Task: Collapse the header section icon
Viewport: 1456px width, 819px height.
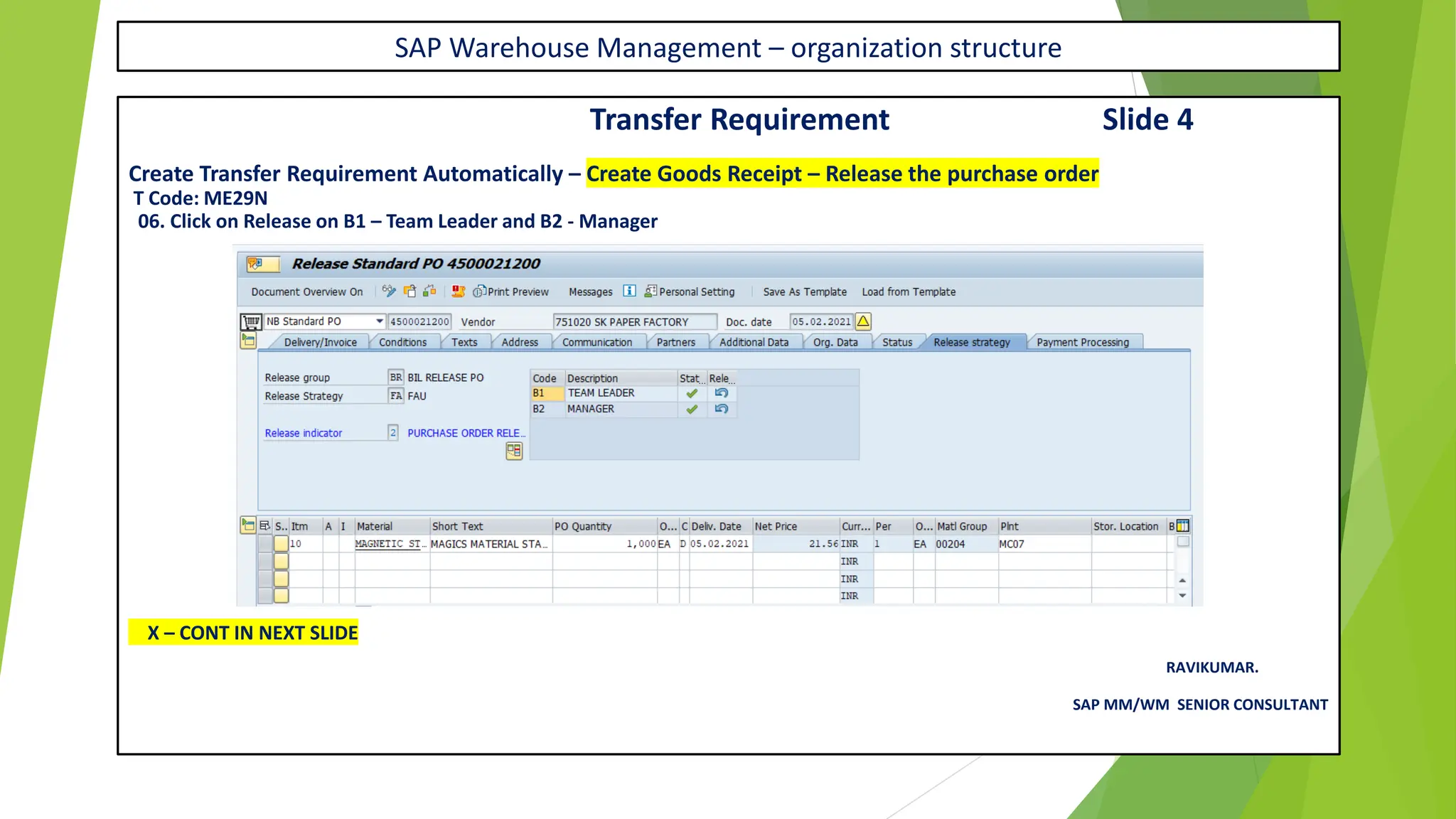Action: (x=248, y=341)
